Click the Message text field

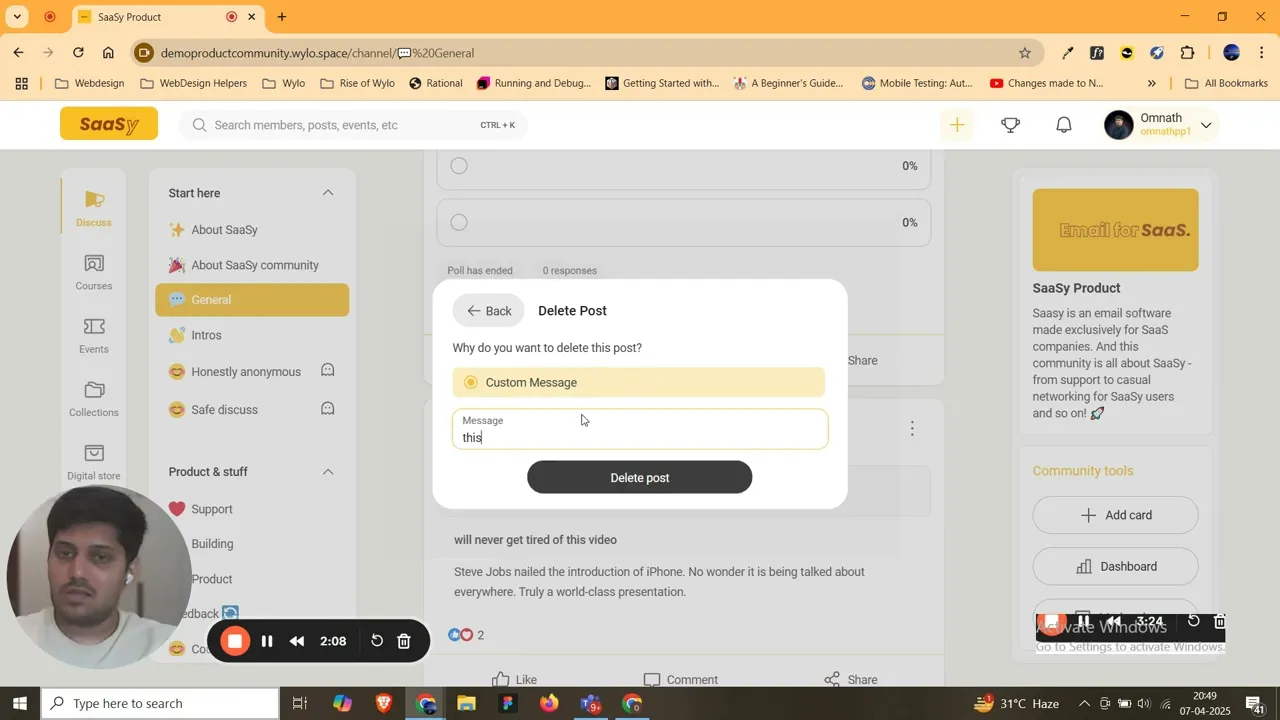coord(640,429)
